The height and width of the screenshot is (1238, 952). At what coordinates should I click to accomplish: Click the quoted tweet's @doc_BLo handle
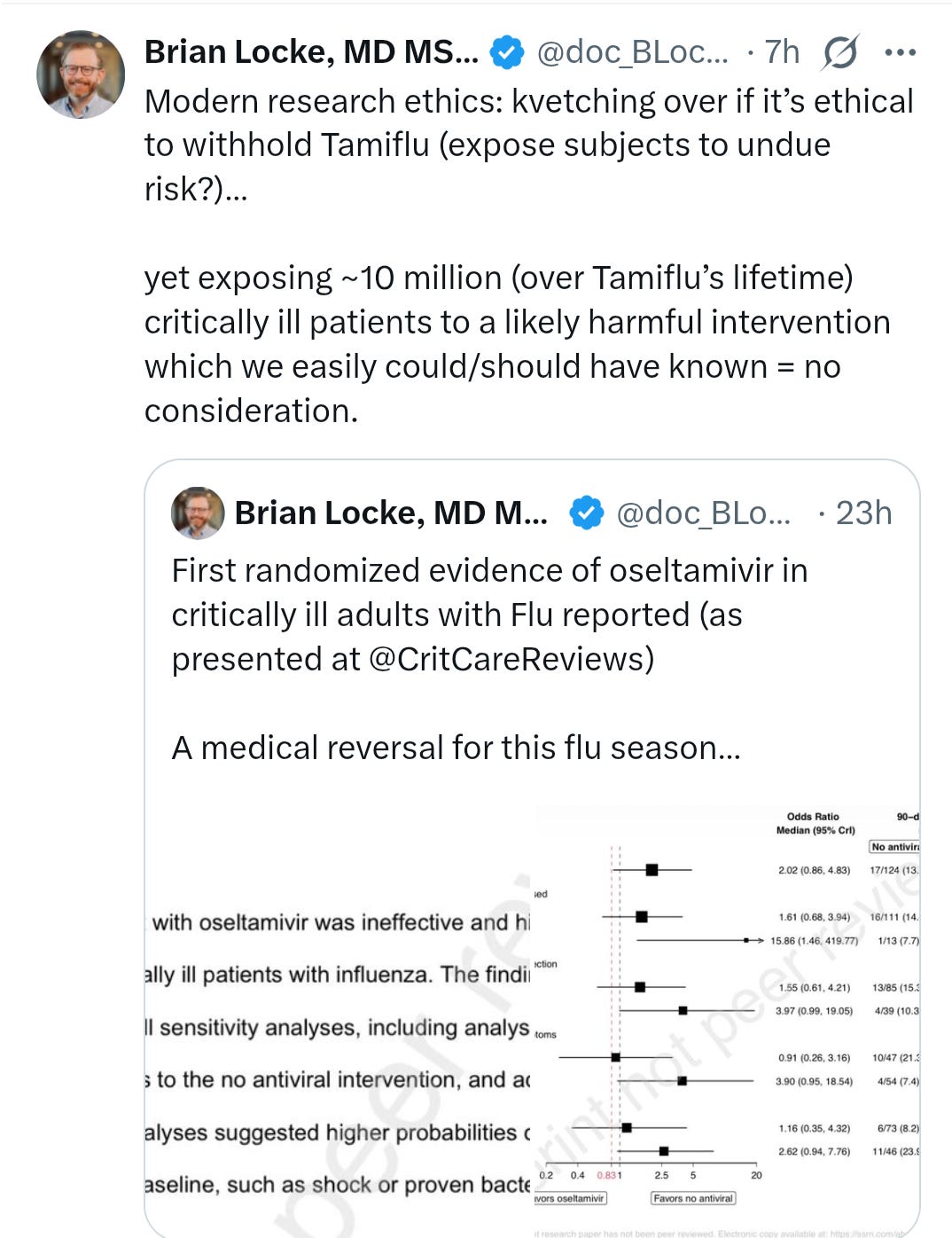703,513
